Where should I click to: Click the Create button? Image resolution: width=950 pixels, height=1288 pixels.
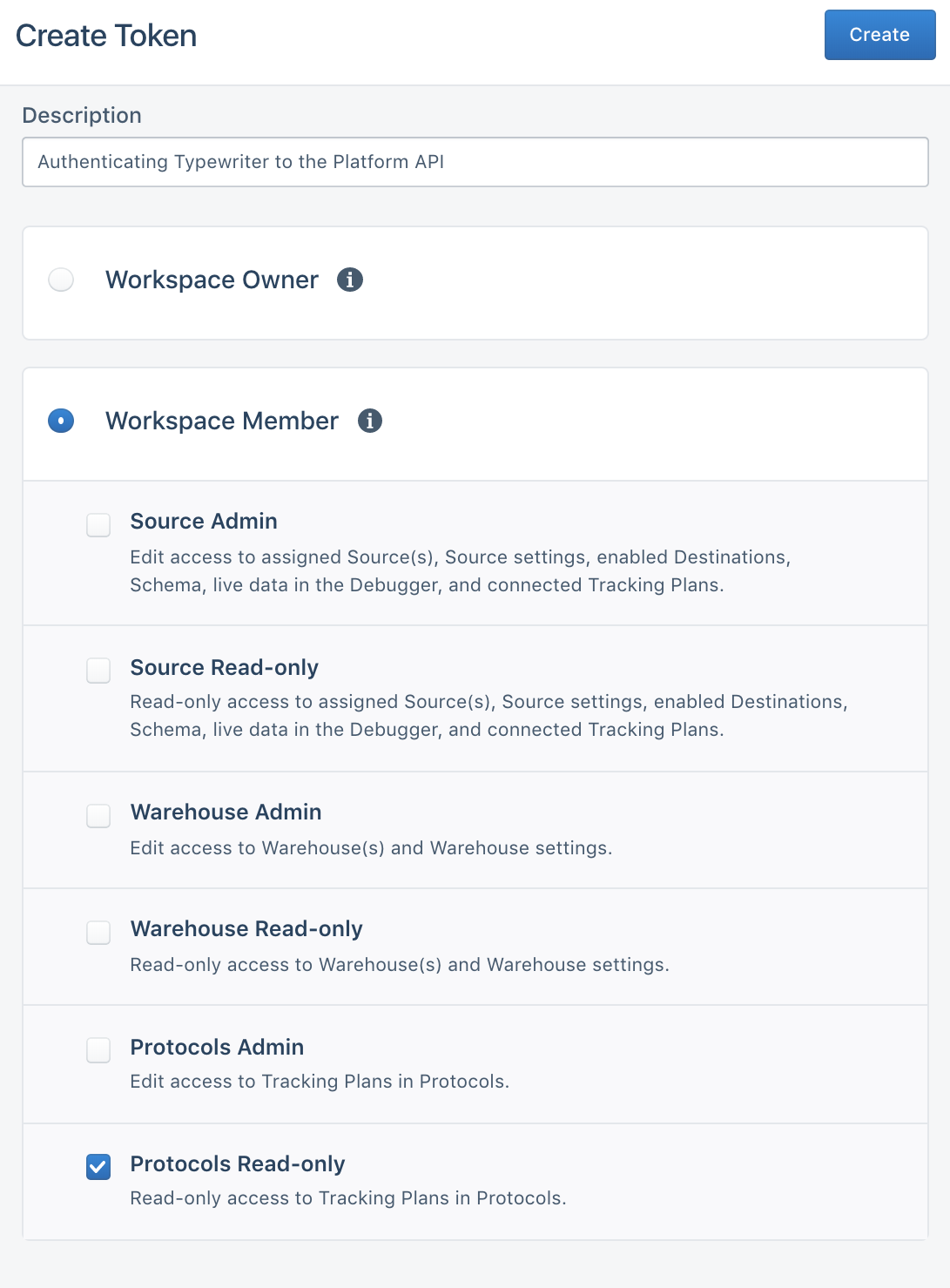click(x=879, y=35)
